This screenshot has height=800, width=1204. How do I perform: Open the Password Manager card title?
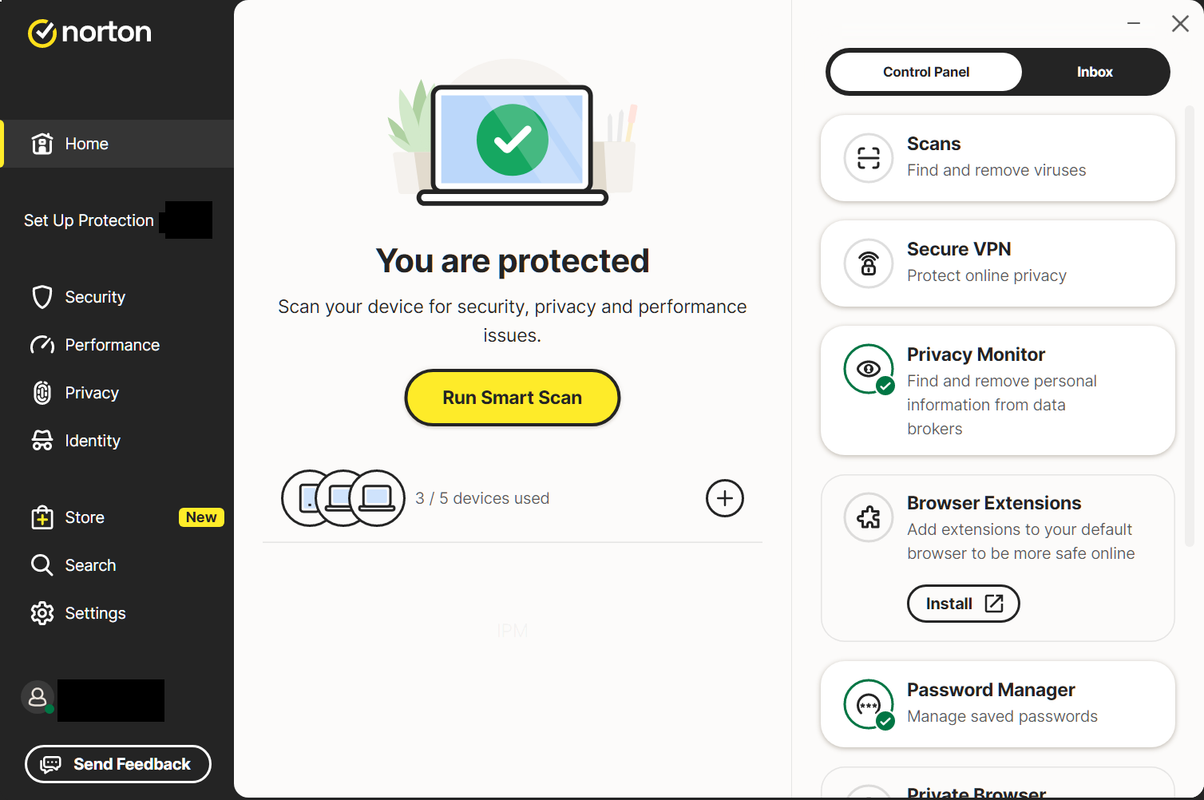(x=991, y=690)
